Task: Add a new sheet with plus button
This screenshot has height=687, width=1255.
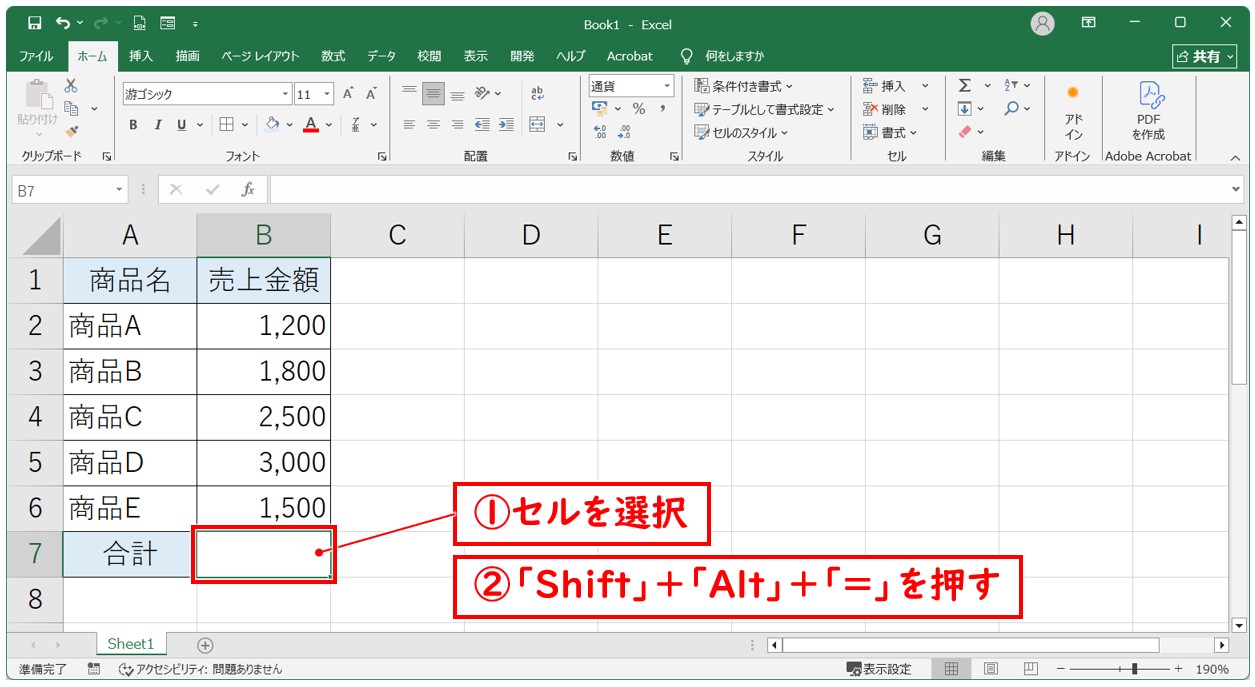Action: pos(205,645)
